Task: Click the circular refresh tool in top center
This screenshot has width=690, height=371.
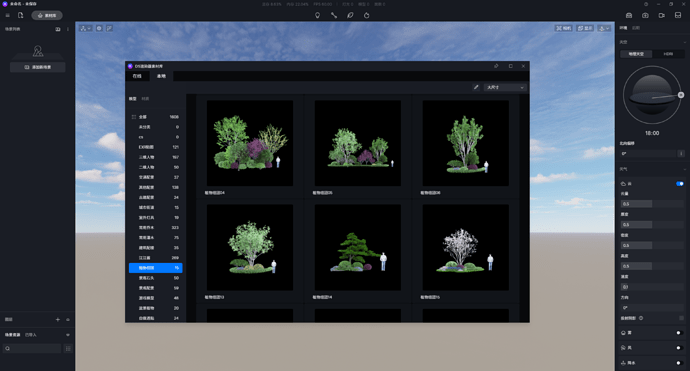Action: (367, 15)
